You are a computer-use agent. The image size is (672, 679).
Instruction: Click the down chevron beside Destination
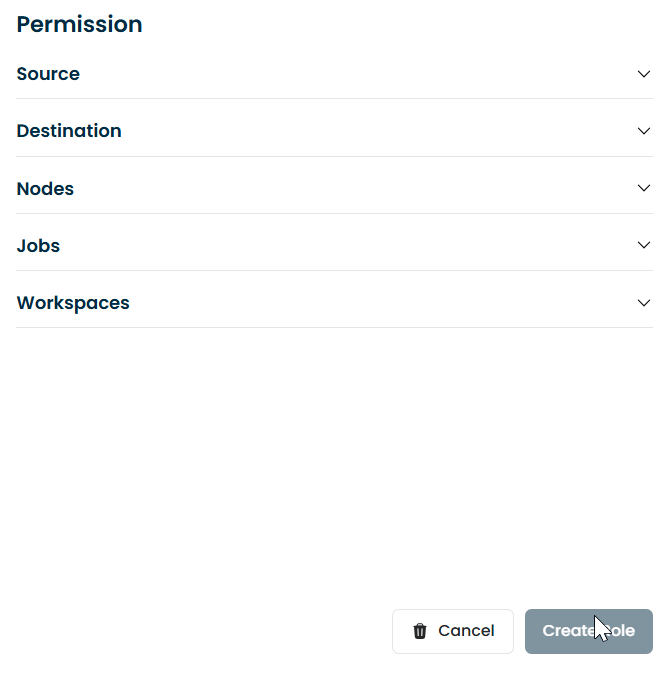tap(644, 131)
